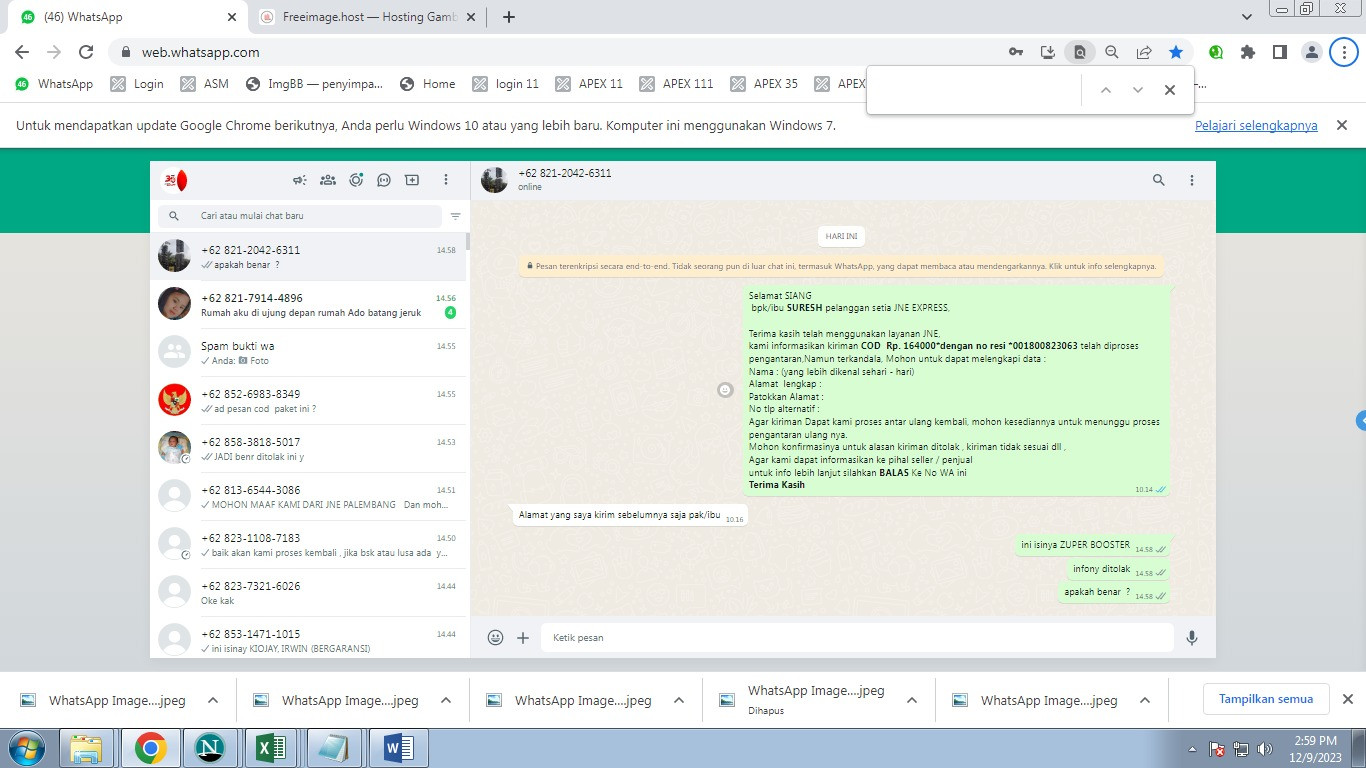Open the chat list three-dot menu
The height and width of the screenshot is (768, 1366).
point(446,180)
